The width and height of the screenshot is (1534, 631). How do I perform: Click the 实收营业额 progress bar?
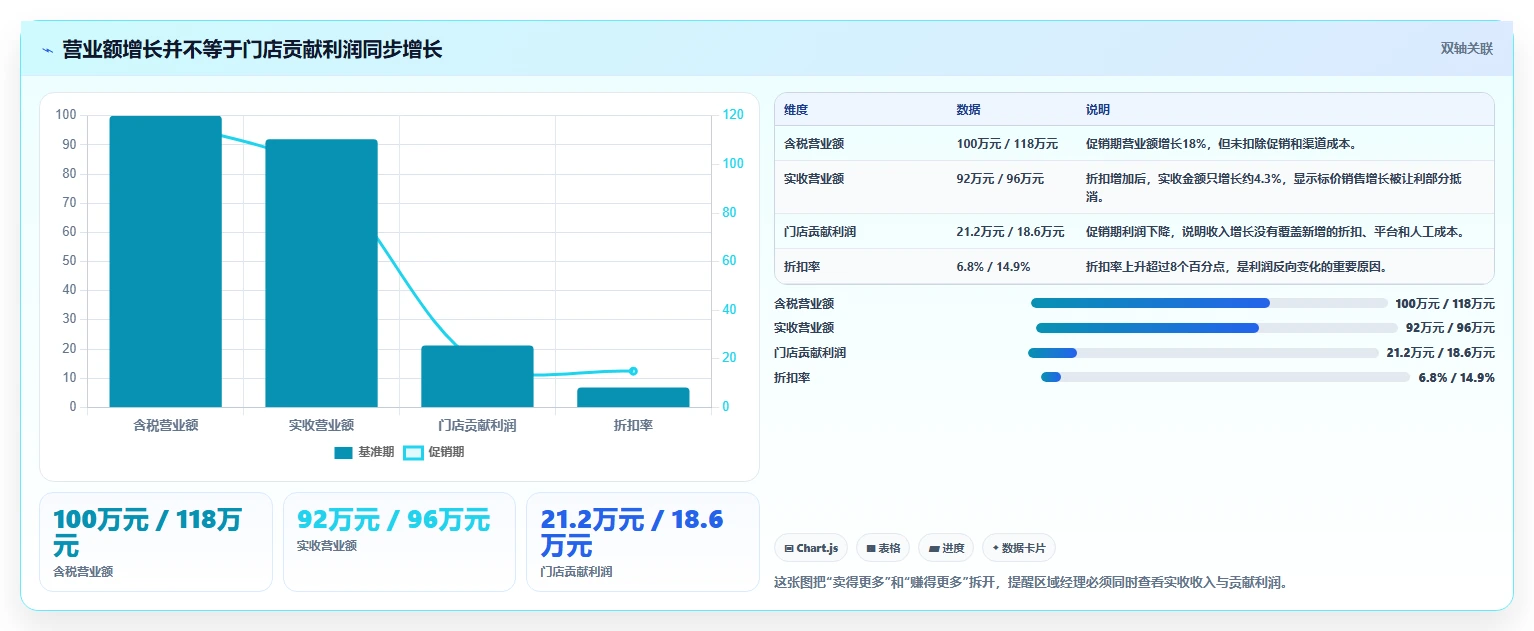1217,328
